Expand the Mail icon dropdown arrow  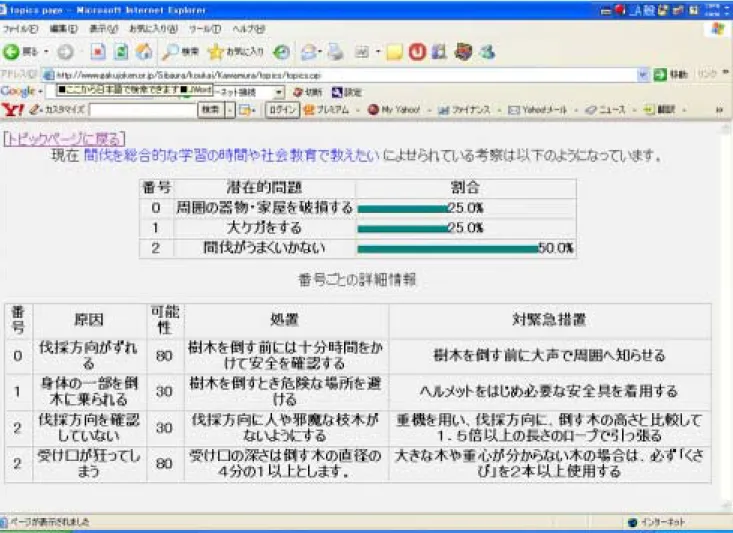pyautogui.click(x=320, y=52)
